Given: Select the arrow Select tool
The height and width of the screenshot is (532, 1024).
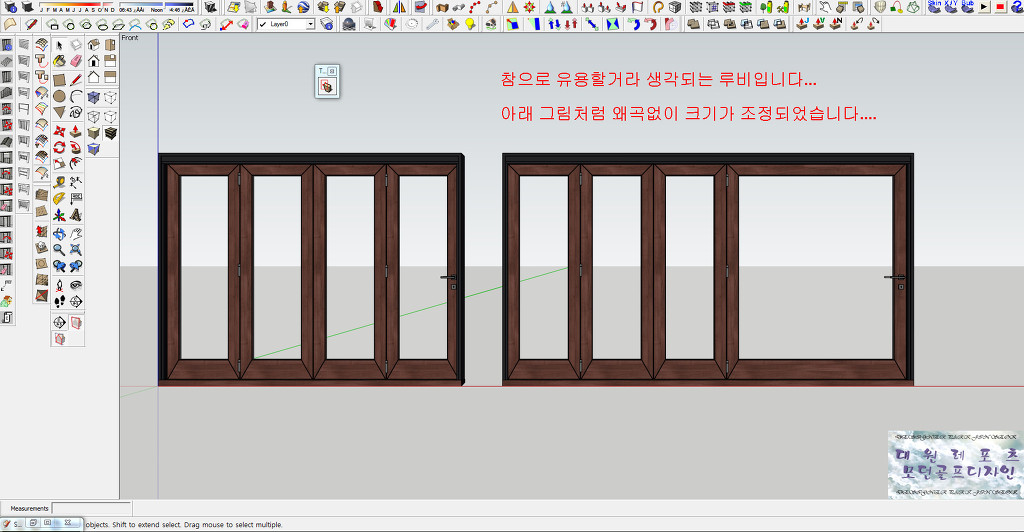Looking at the screenshot, I should click(59, 45).
